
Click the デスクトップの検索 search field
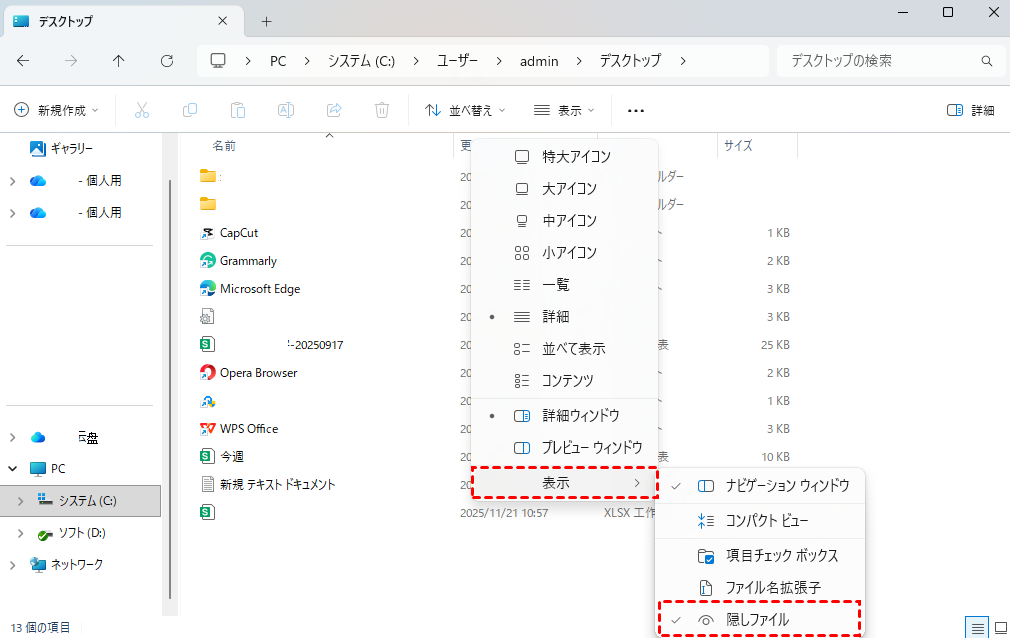click(880, 61)
